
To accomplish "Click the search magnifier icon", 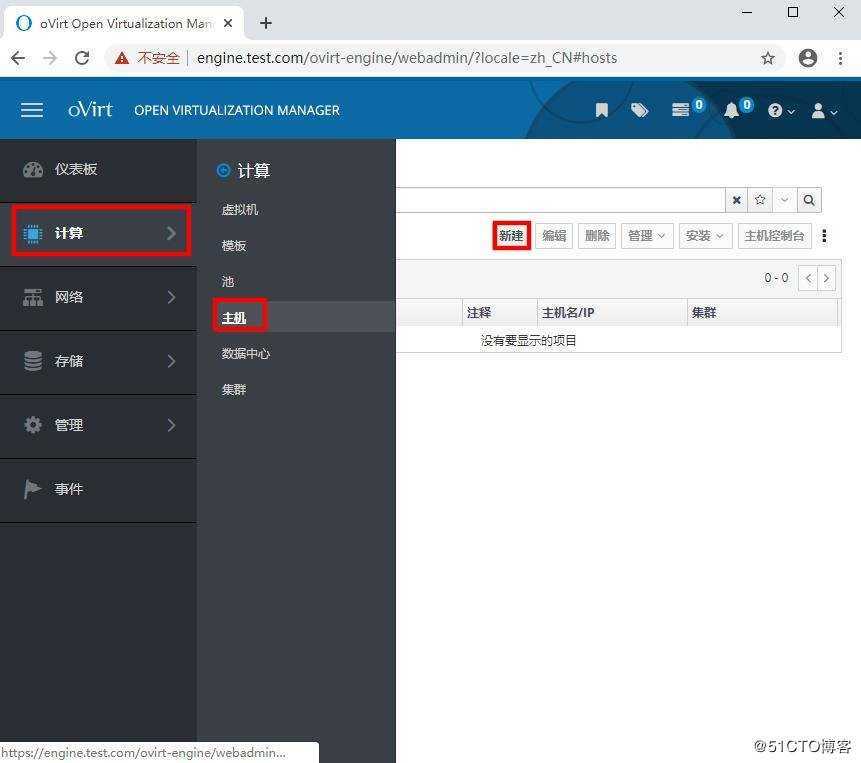I will (x=808, y=200).
